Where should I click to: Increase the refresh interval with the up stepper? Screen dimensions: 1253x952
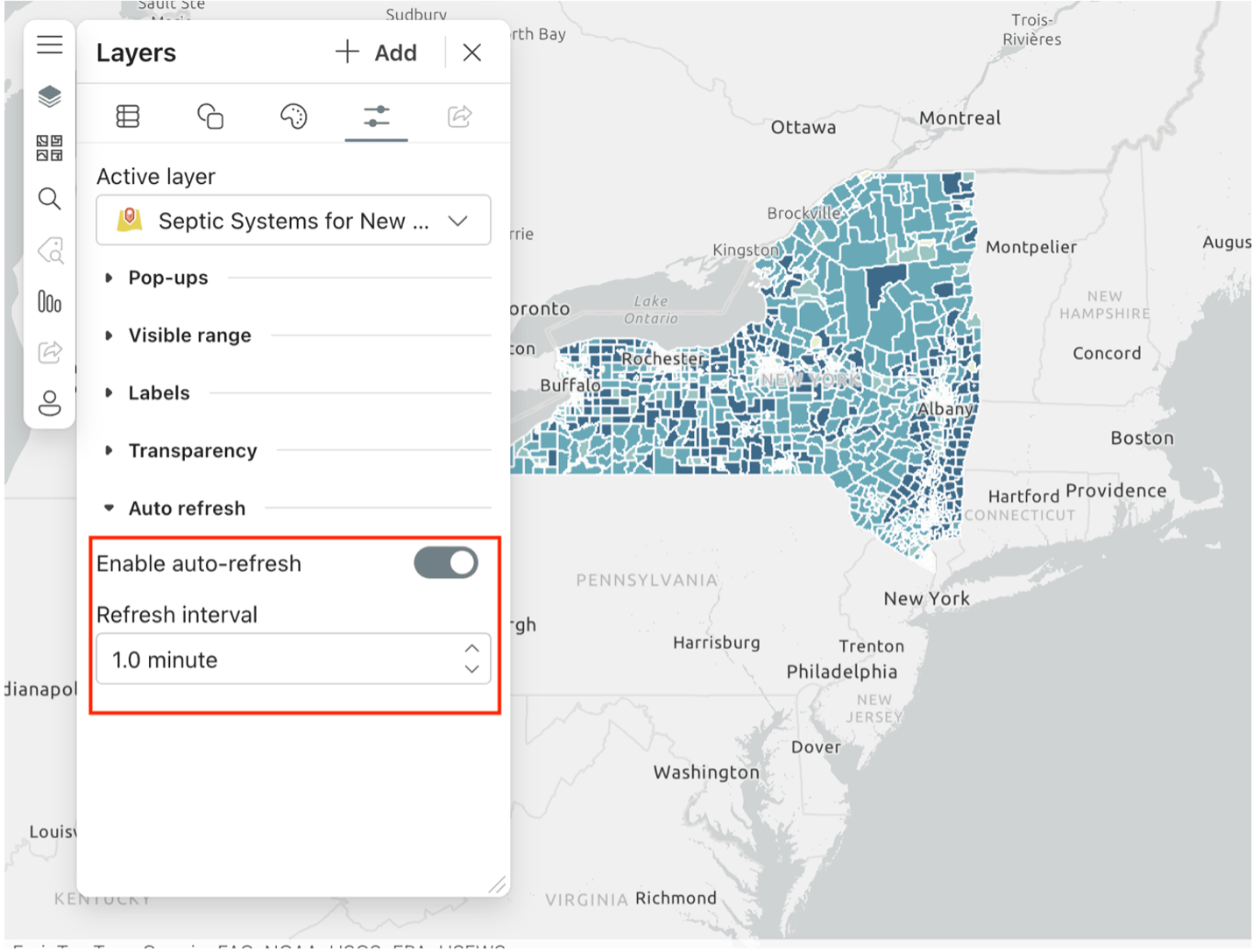[x=471, y=648]
